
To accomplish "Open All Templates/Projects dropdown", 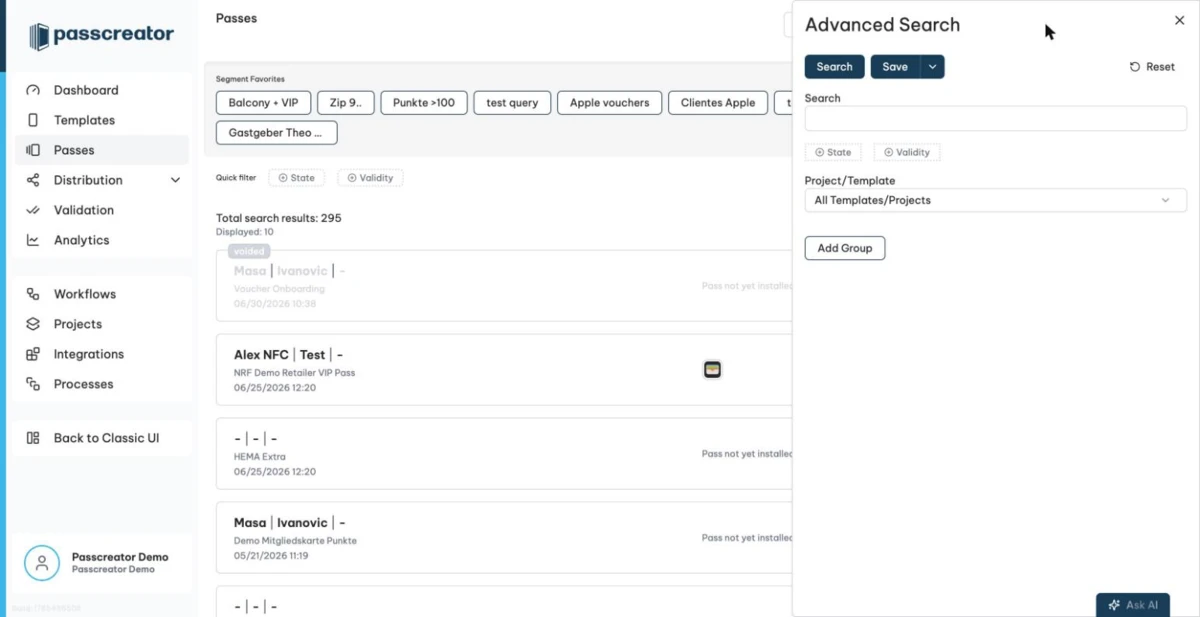I will [x=995, y=200].
